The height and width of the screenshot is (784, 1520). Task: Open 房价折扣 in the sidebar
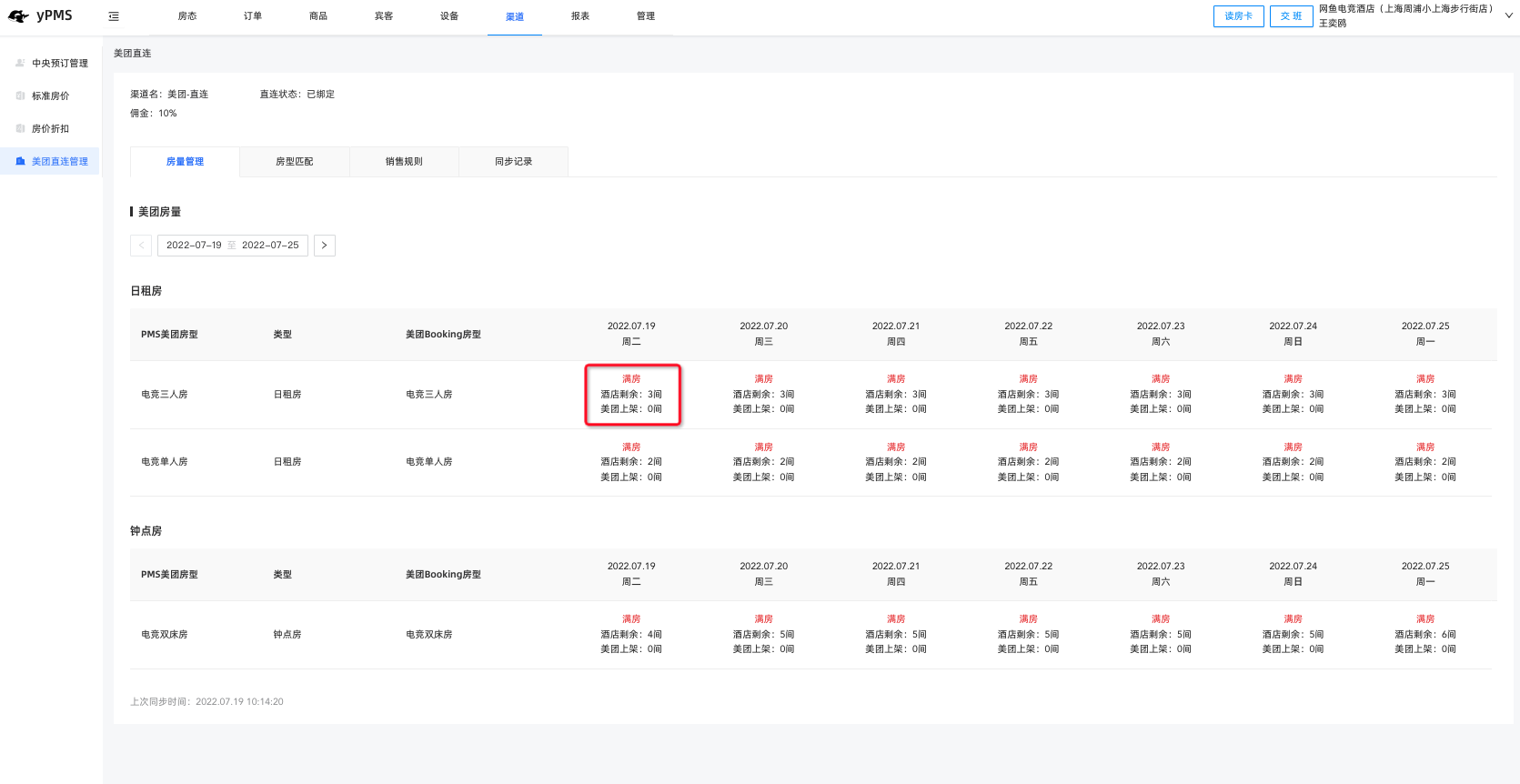(51, 129)
